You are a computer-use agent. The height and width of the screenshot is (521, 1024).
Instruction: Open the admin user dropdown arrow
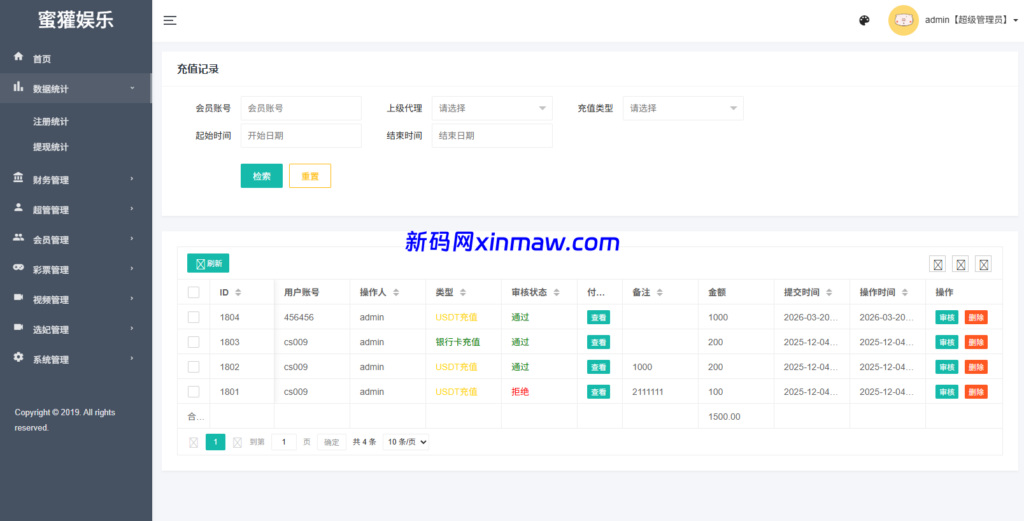[x=1016, y=21]
